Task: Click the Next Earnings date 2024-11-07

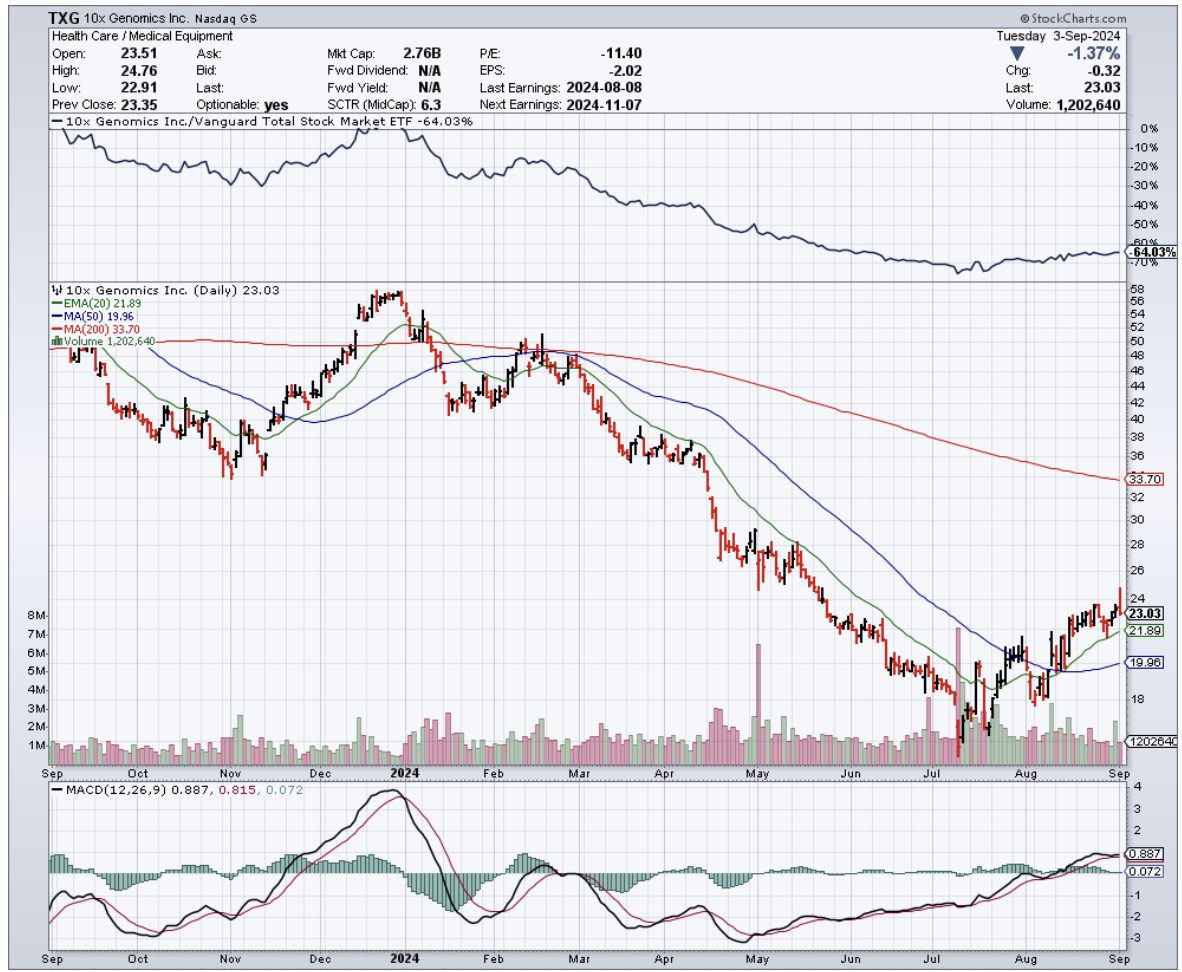Action: click(605, 104)
